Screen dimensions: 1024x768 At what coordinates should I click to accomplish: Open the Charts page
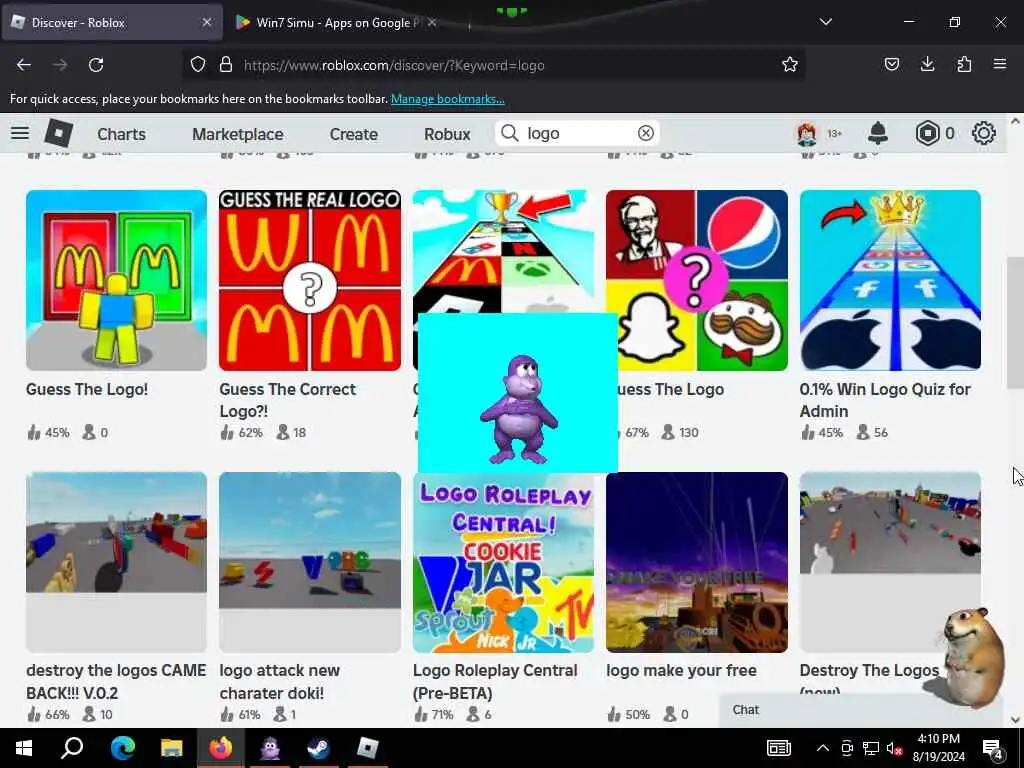pyautogui.click(x=121, y=134)
